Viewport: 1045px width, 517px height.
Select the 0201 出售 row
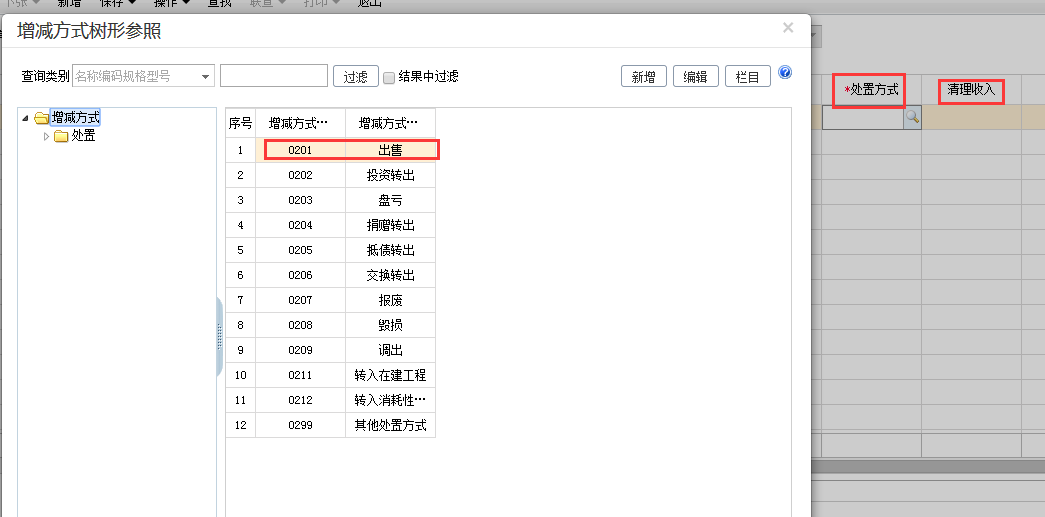pyautogui.click(x=350, y=150)
